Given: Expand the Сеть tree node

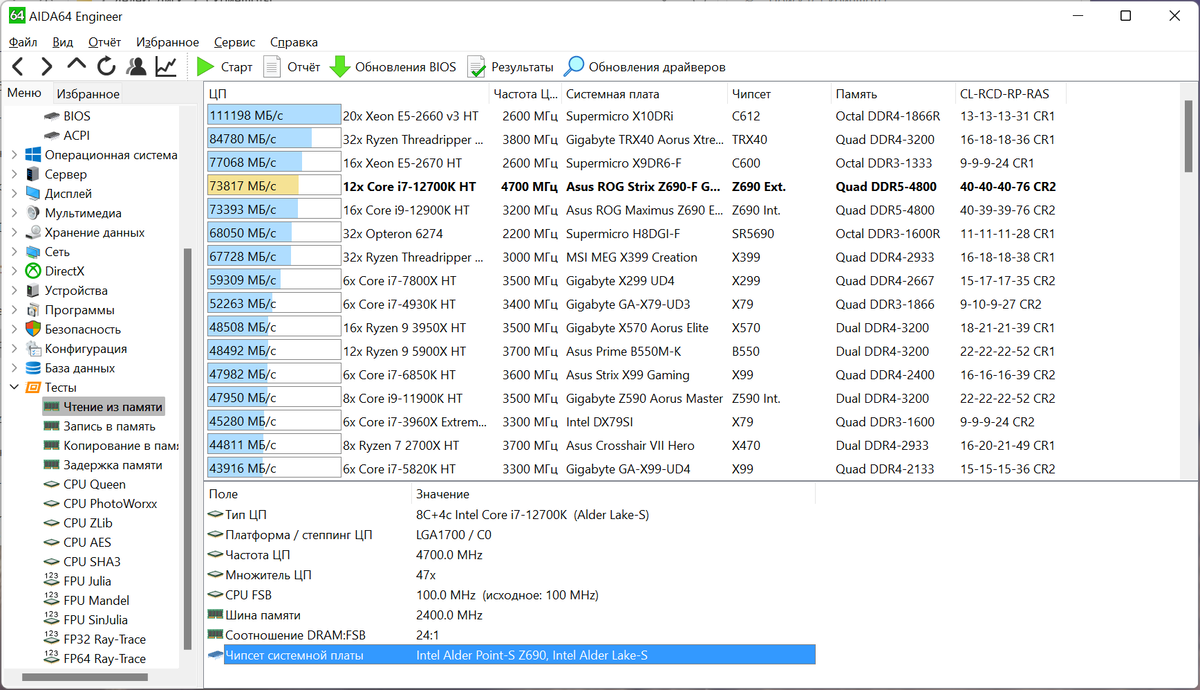Looking at the screenshot, I should tap(13, 252).
